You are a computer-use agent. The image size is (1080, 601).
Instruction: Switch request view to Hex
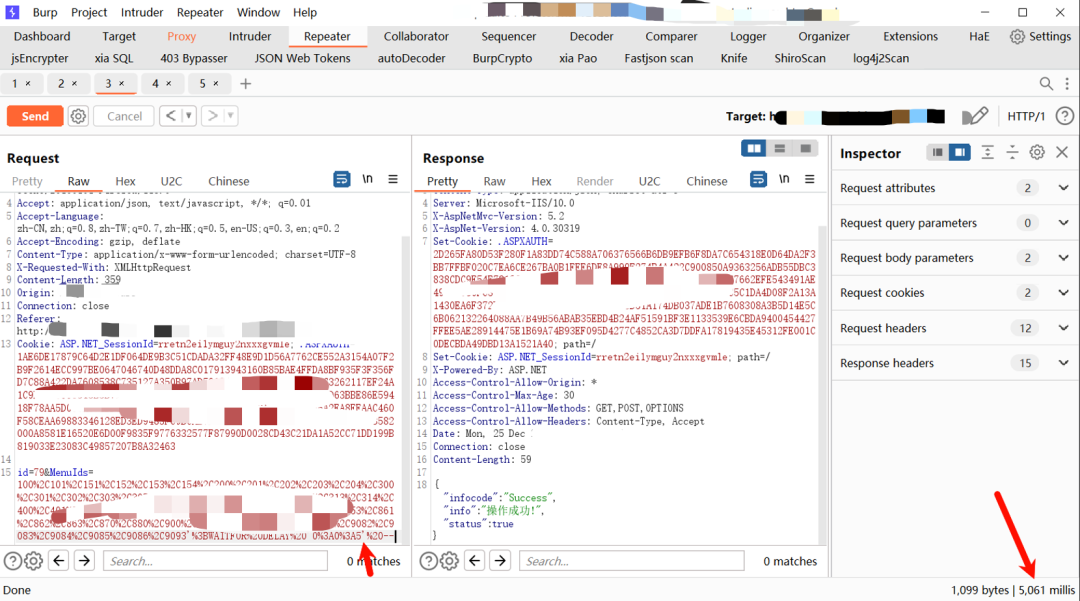tap(125, 181)
